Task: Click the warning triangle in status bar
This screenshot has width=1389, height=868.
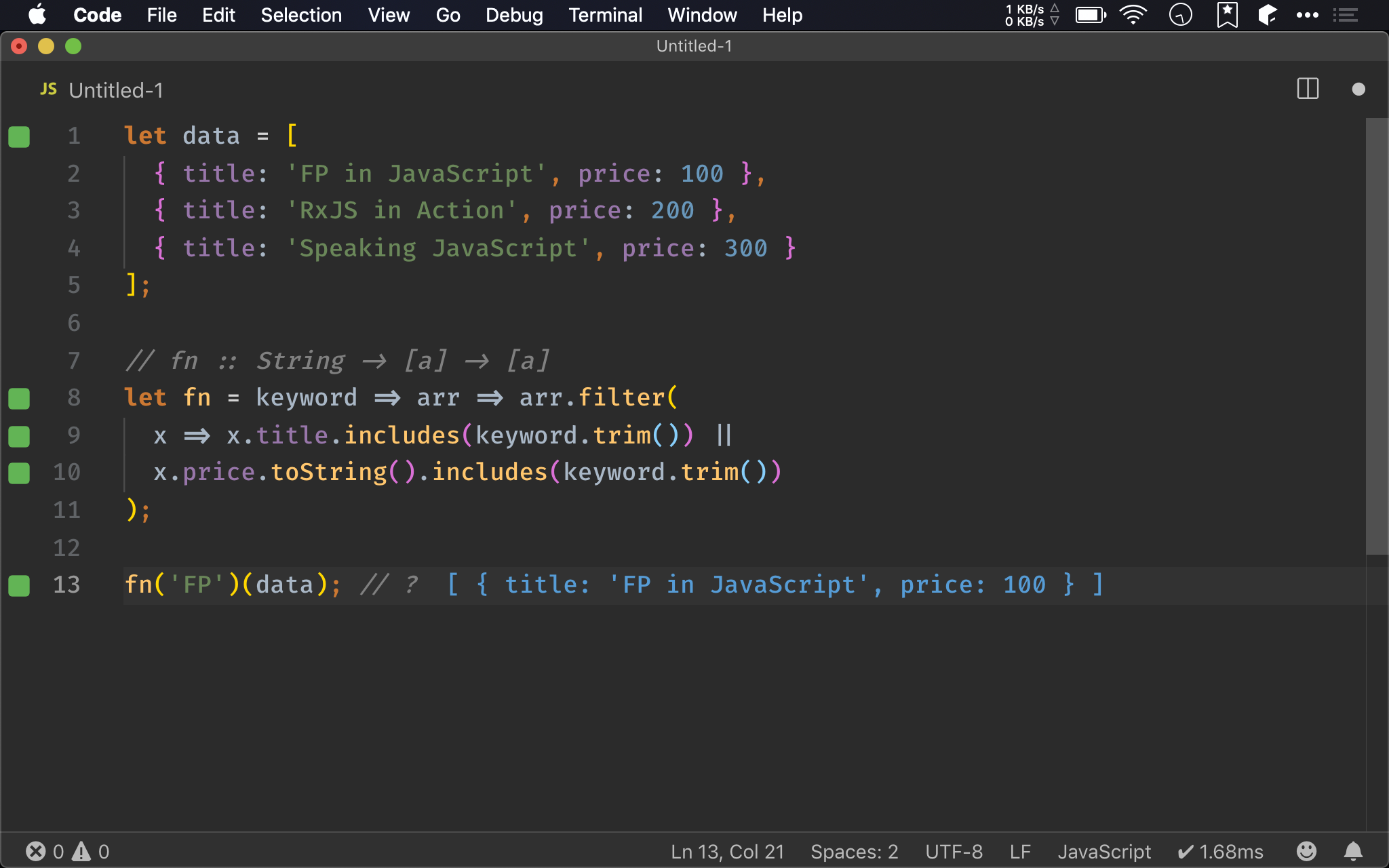Action: (x=81, y=851)
